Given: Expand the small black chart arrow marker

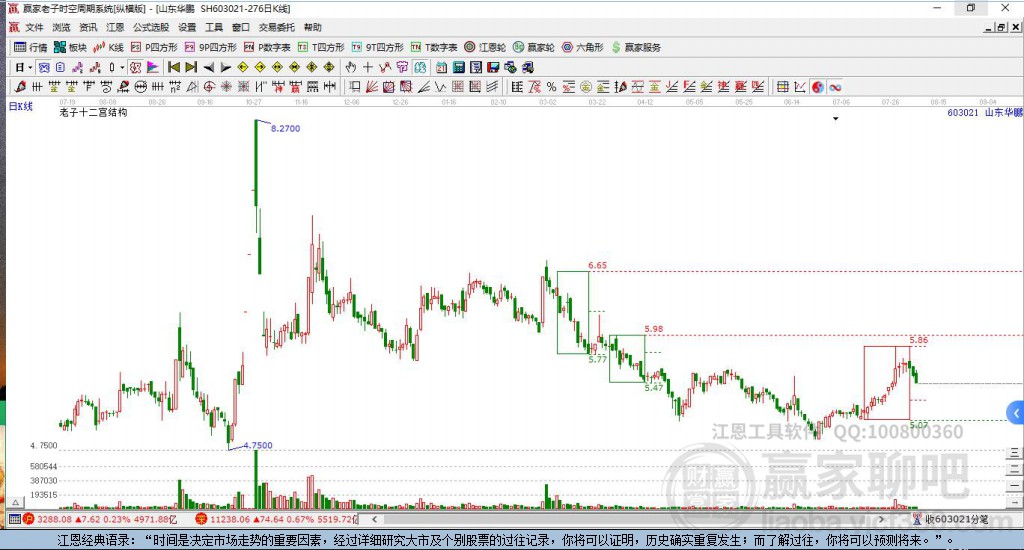Looking at the screenshot, I should pos(835,119).
